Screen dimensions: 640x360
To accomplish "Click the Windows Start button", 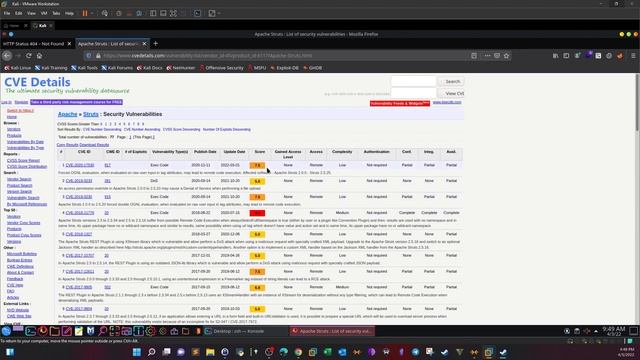I will point(137,352).
